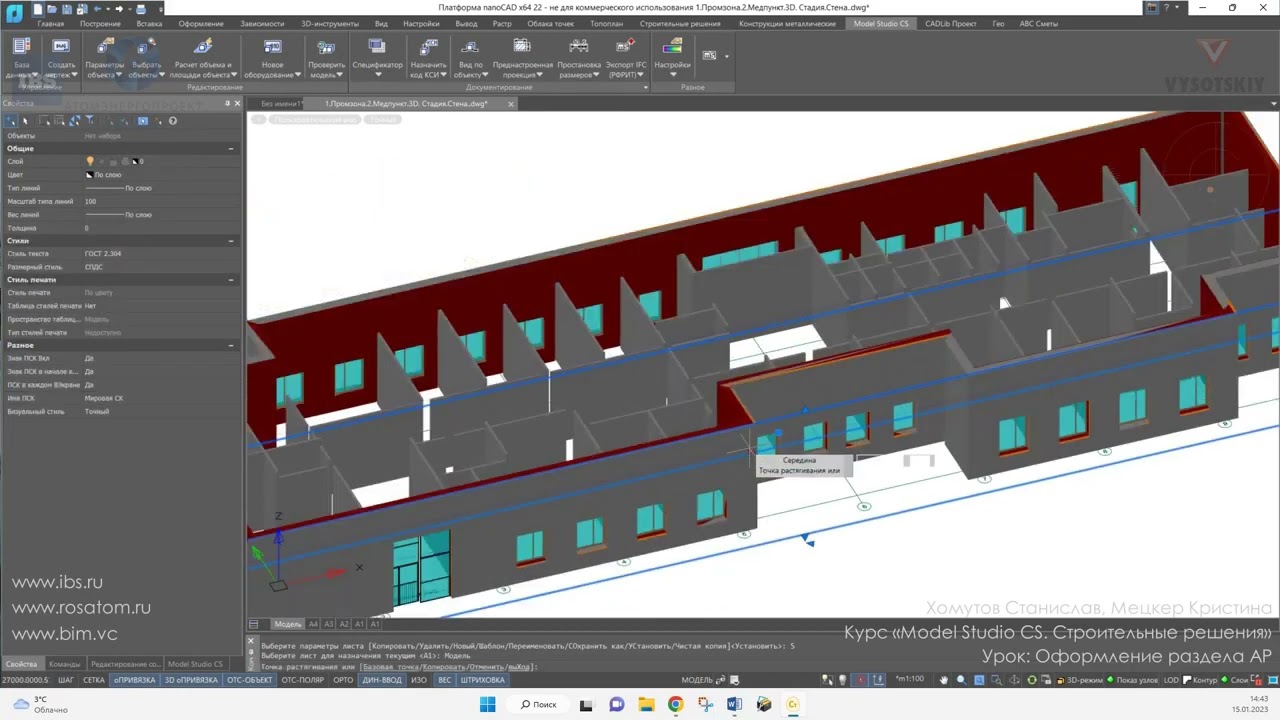1280x720 pixels.
Task: Open the Главная ribbon tab
Action: point(50,23)
